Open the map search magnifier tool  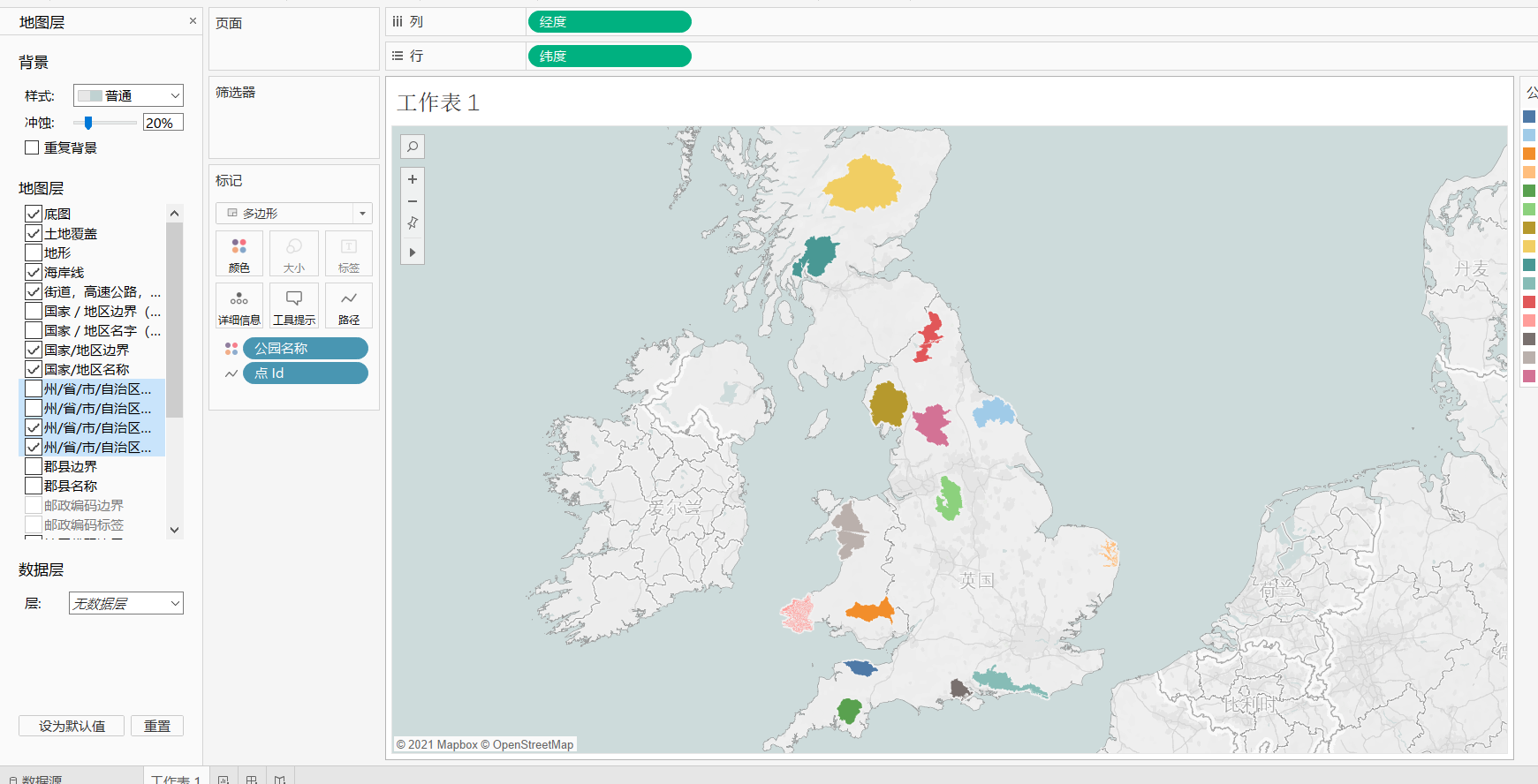tap(413, 147)
